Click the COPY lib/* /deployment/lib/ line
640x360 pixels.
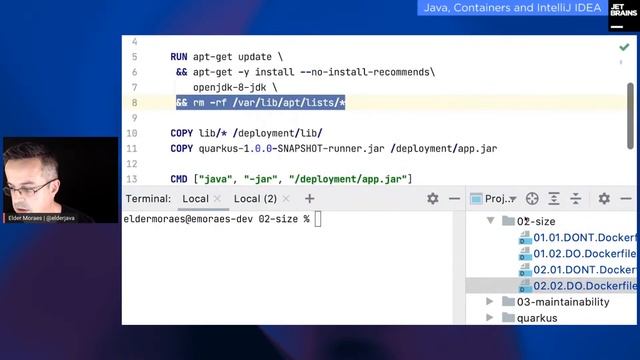pos(246,133)
